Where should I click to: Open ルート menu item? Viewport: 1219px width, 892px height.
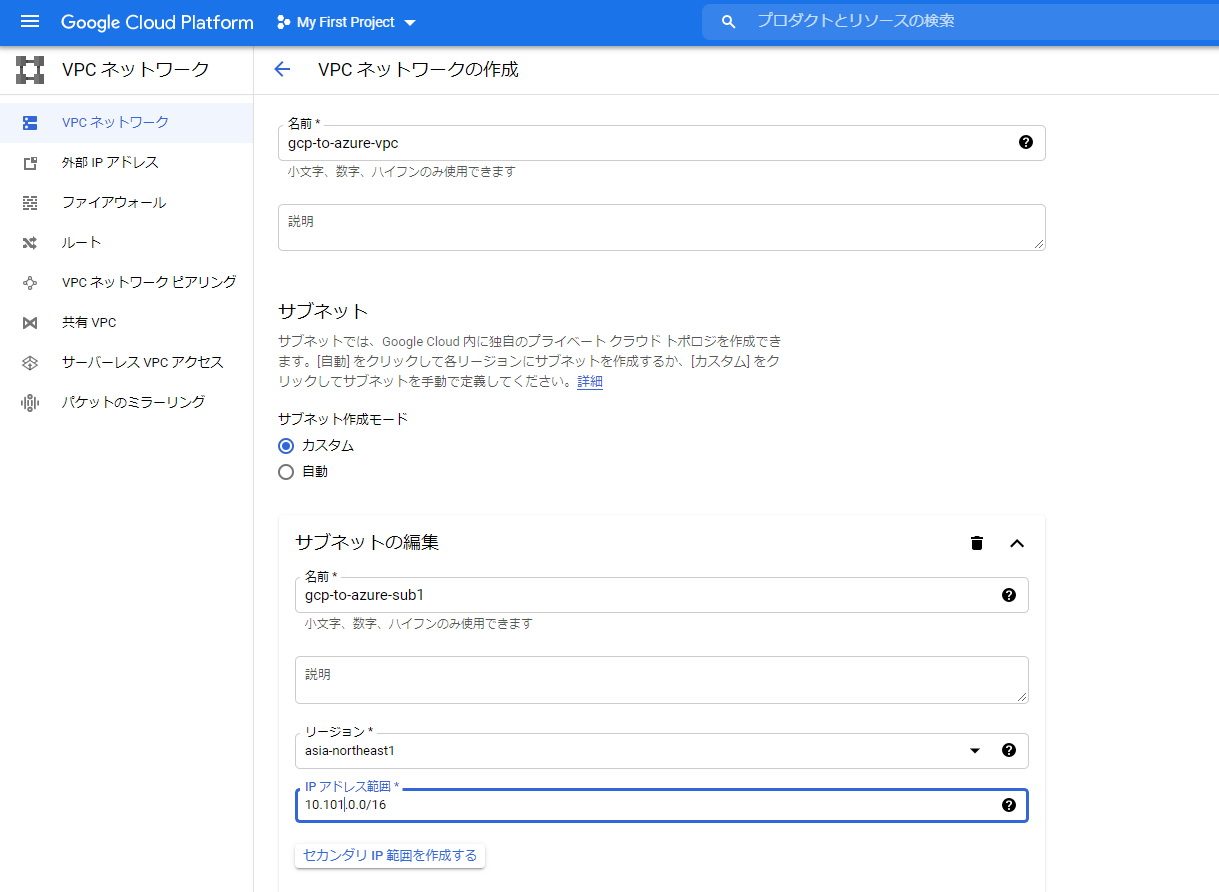tap(126, 243)
